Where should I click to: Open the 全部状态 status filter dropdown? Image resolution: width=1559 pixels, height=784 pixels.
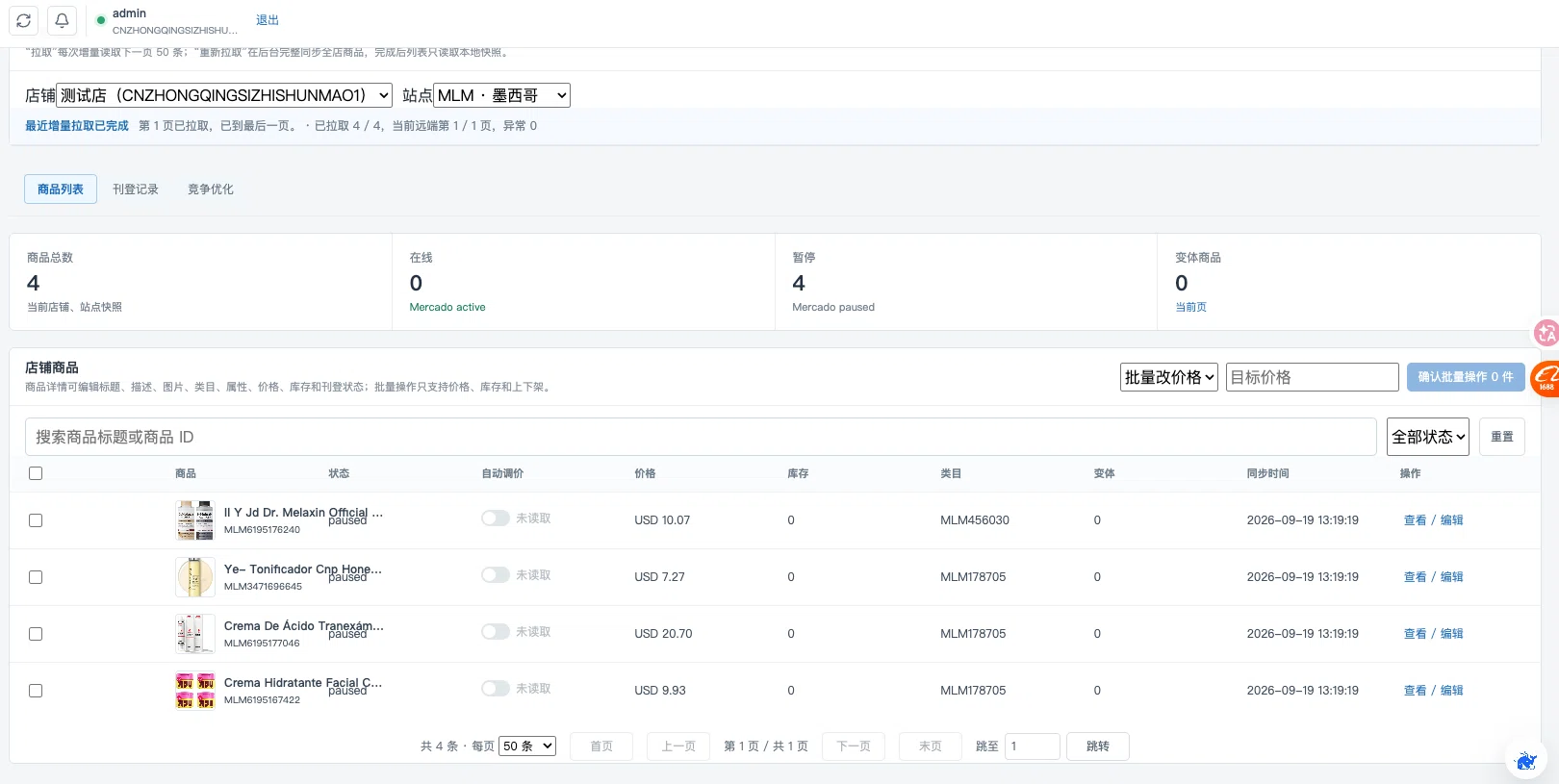click(x=1428, y=437)
